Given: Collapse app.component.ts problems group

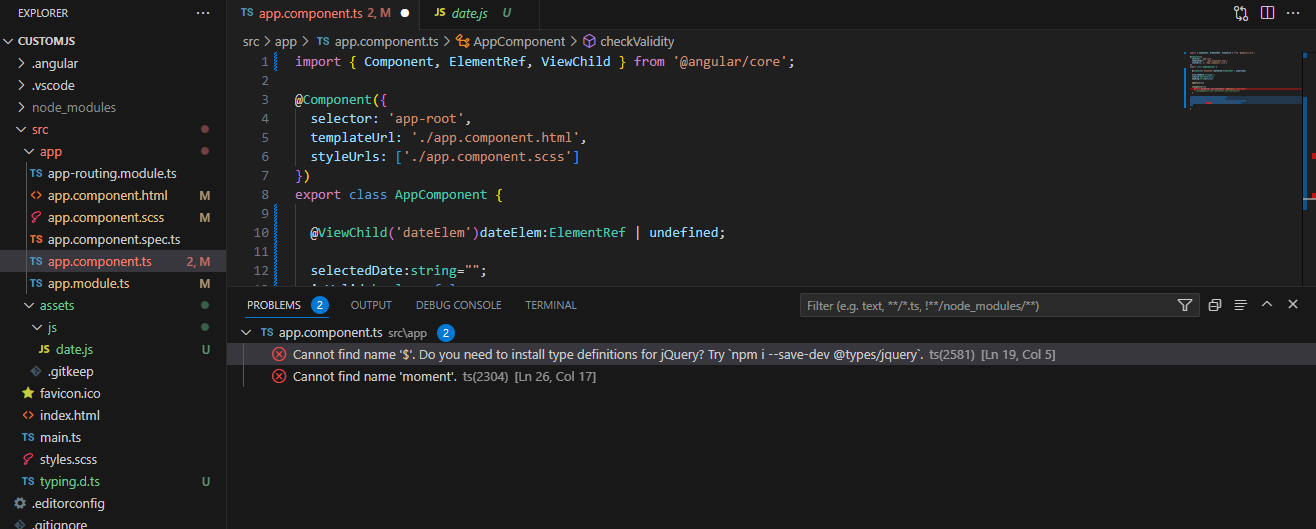Looking at the screenshot, I should pos(247,332).
